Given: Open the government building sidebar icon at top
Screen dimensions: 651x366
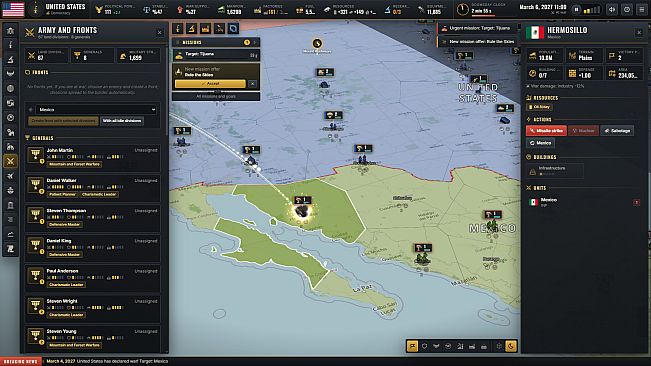Looking at the screenshot, I should [x=10, y=30].
